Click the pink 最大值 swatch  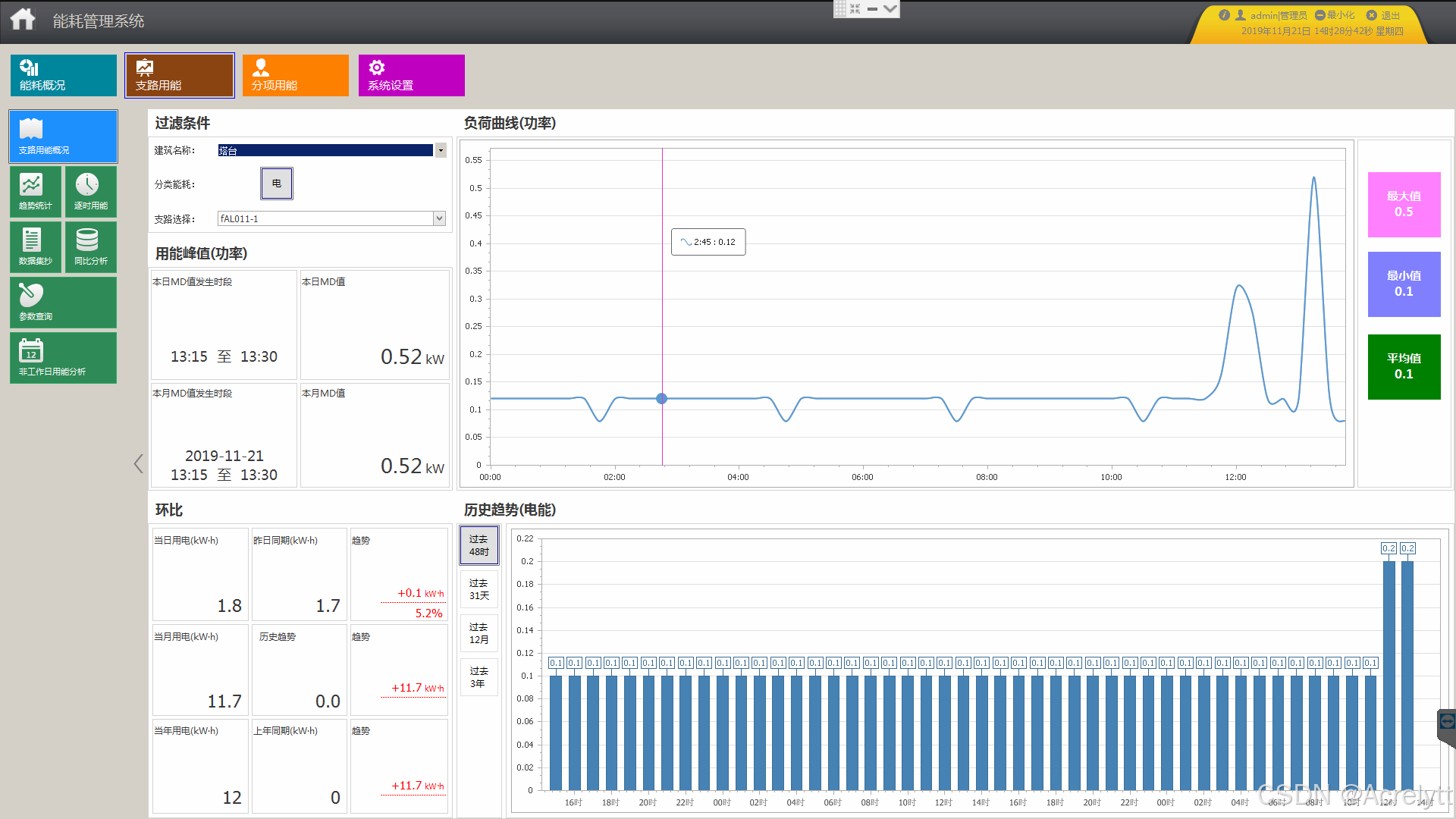coord(1404,204)
